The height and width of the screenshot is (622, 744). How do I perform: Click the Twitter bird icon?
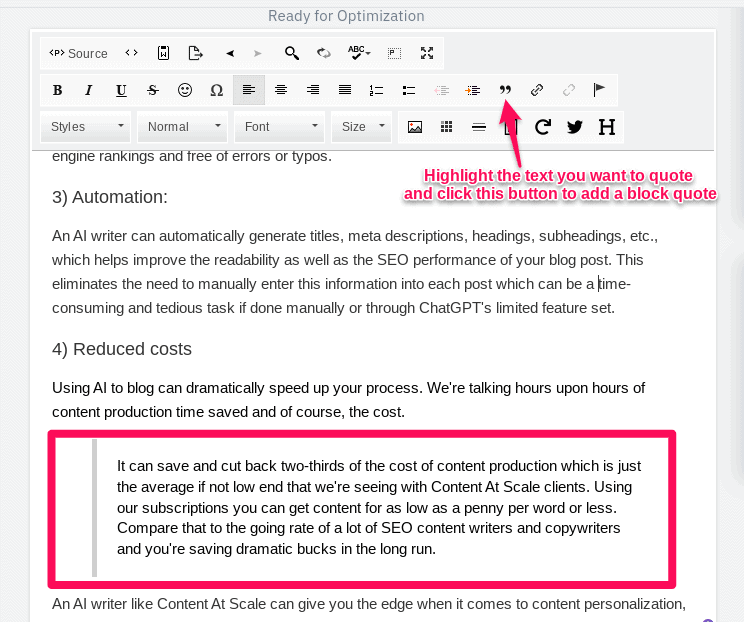pyautogui.click(x=575, y=127)
